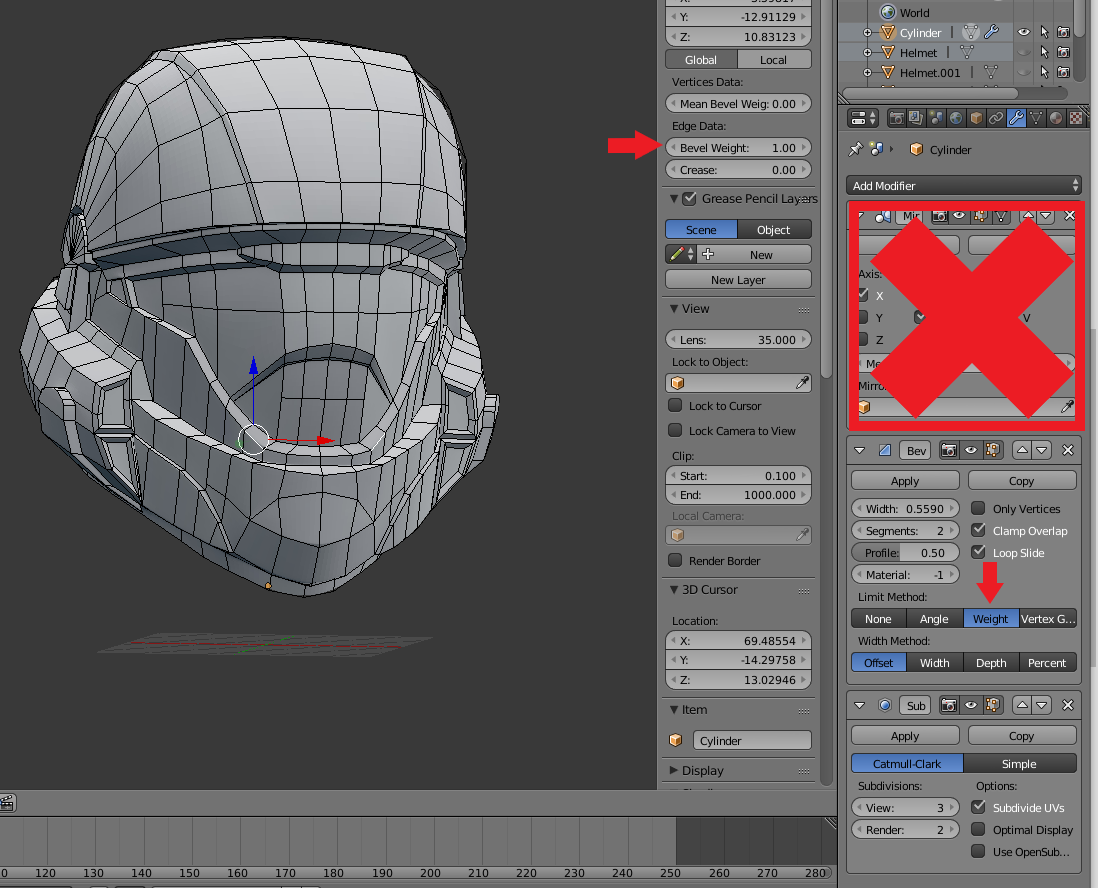
Task: Move Bevel modifier up in stack
Action: [x=1022, y=450]
